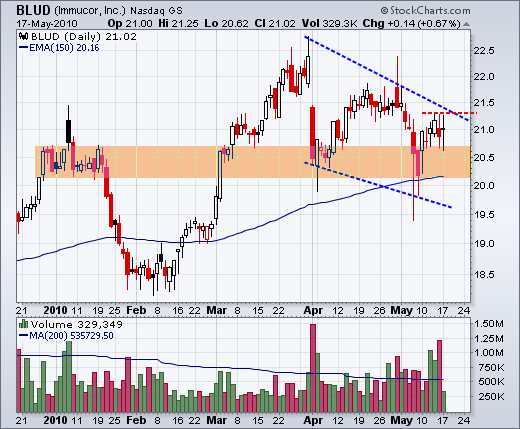The image size is (520, 429).
Task: Open the StockCharts.com copyright link
Action: click(426, 10)
